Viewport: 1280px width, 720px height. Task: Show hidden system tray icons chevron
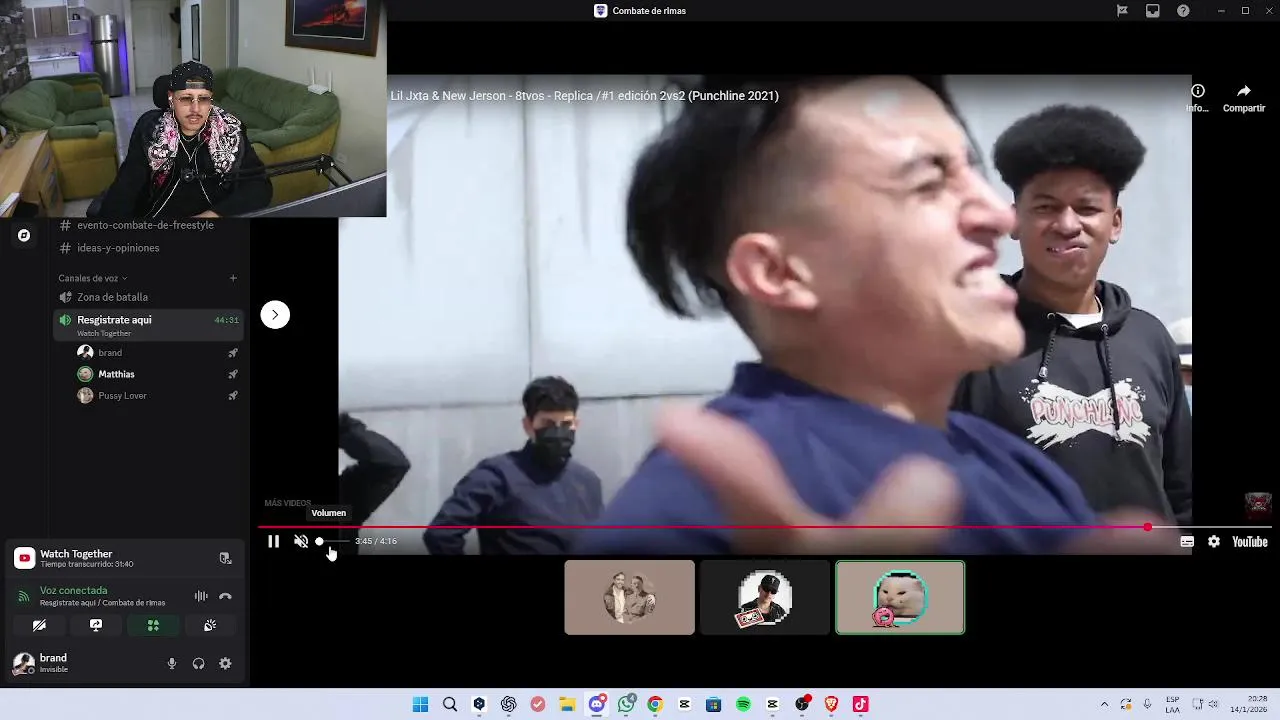(1104, 704)
